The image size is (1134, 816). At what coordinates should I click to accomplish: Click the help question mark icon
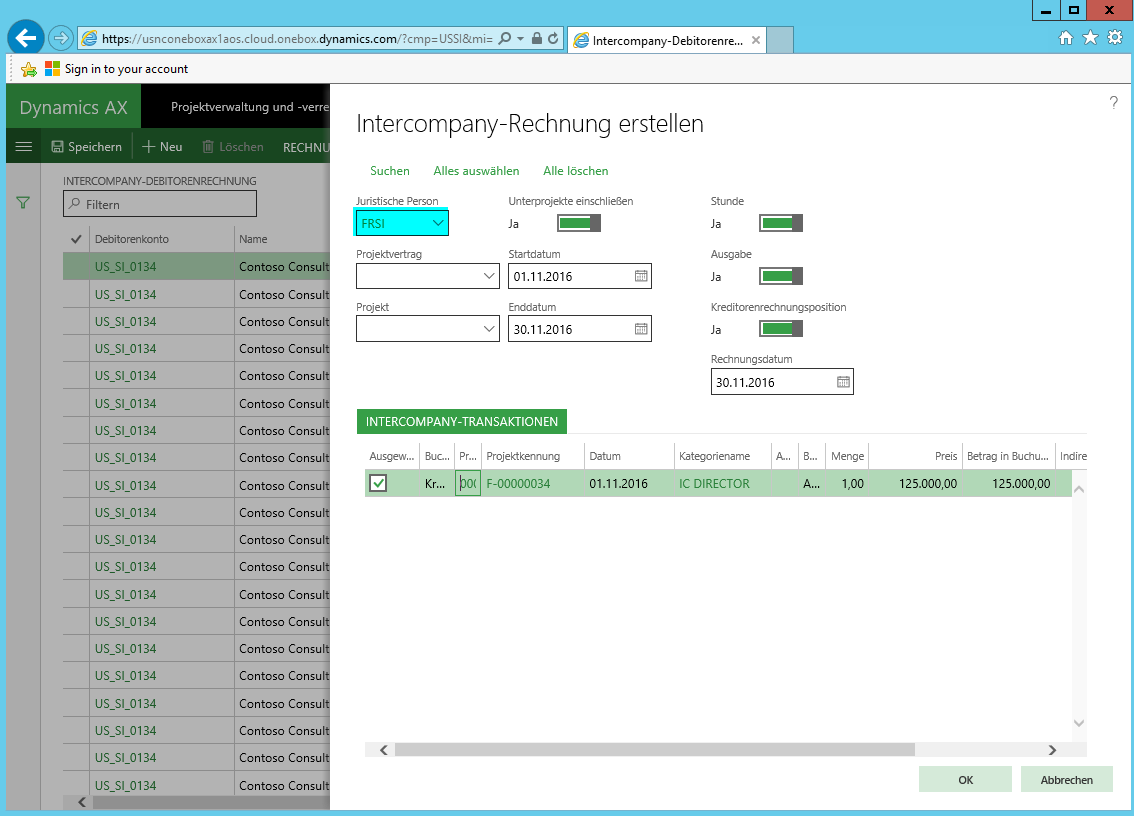point(1113,103)
